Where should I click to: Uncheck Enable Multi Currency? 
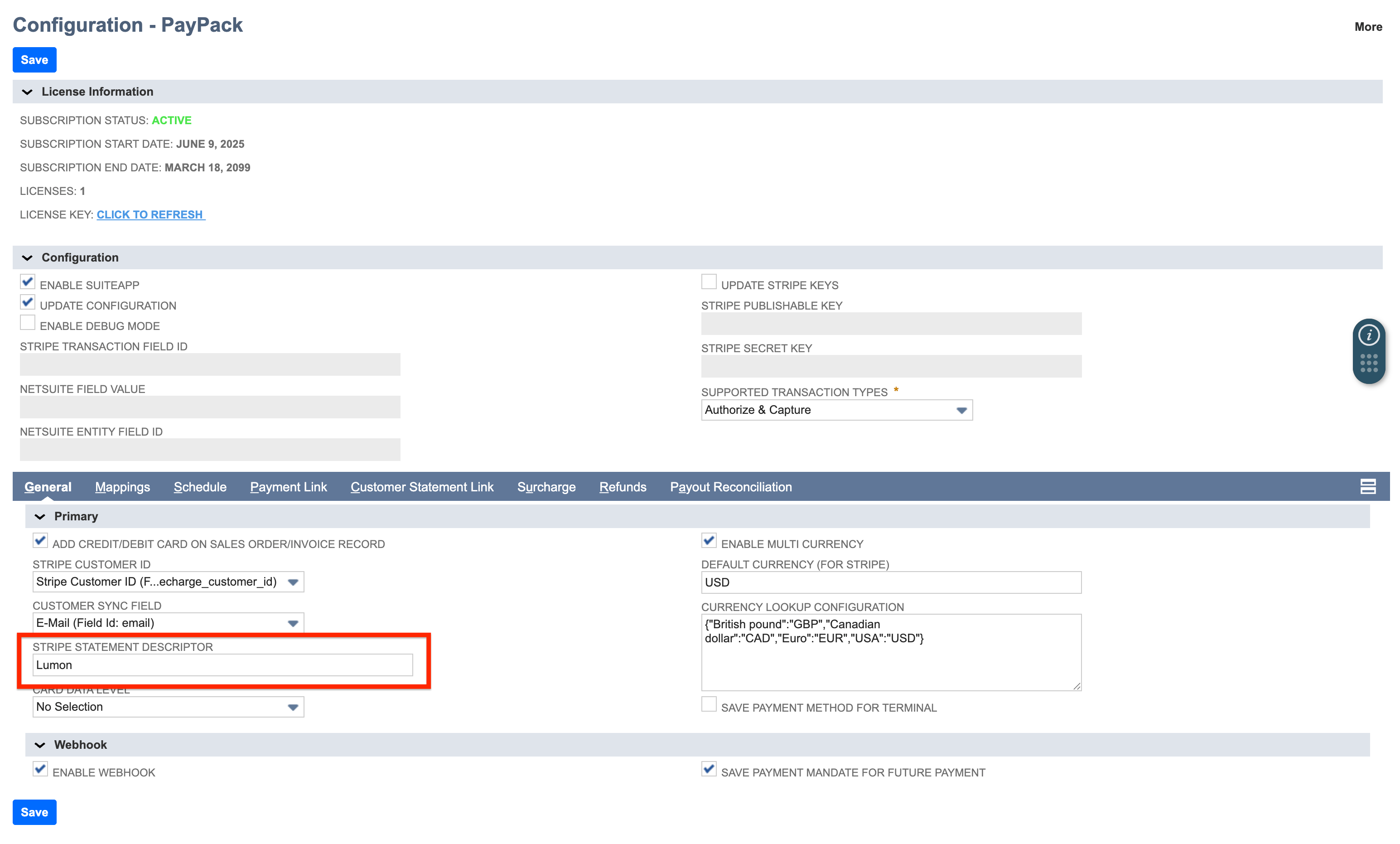click(709, 540)
